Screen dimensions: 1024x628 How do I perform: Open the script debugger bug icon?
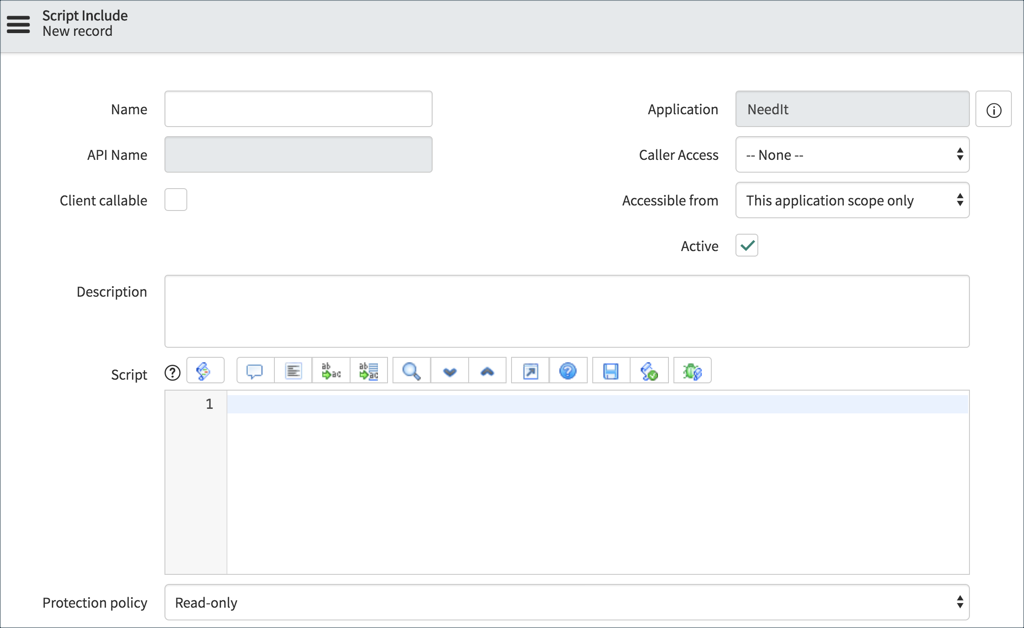[692, 370]
